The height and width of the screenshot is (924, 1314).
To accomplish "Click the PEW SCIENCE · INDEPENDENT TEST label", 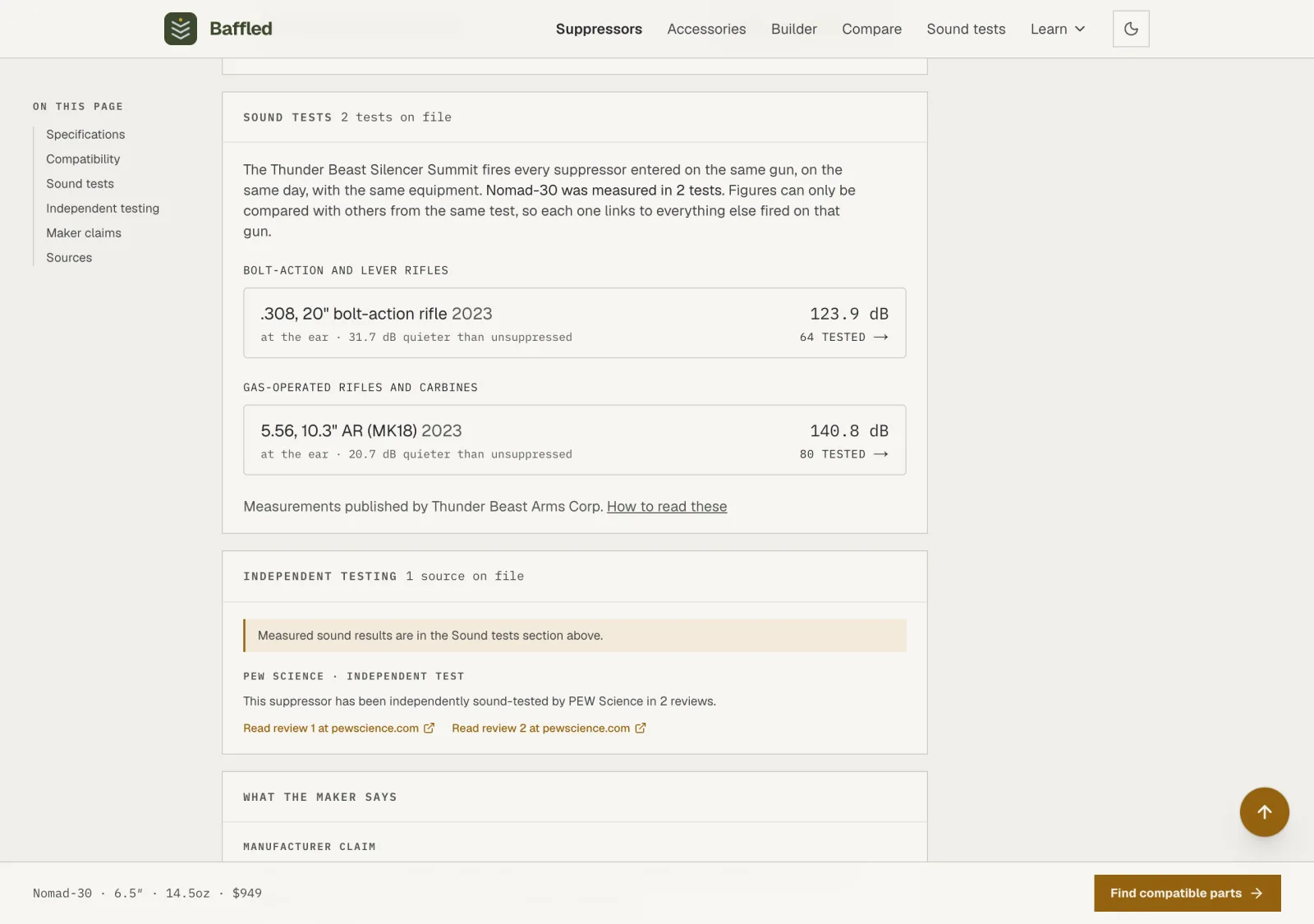I will [x=353, y=677].
